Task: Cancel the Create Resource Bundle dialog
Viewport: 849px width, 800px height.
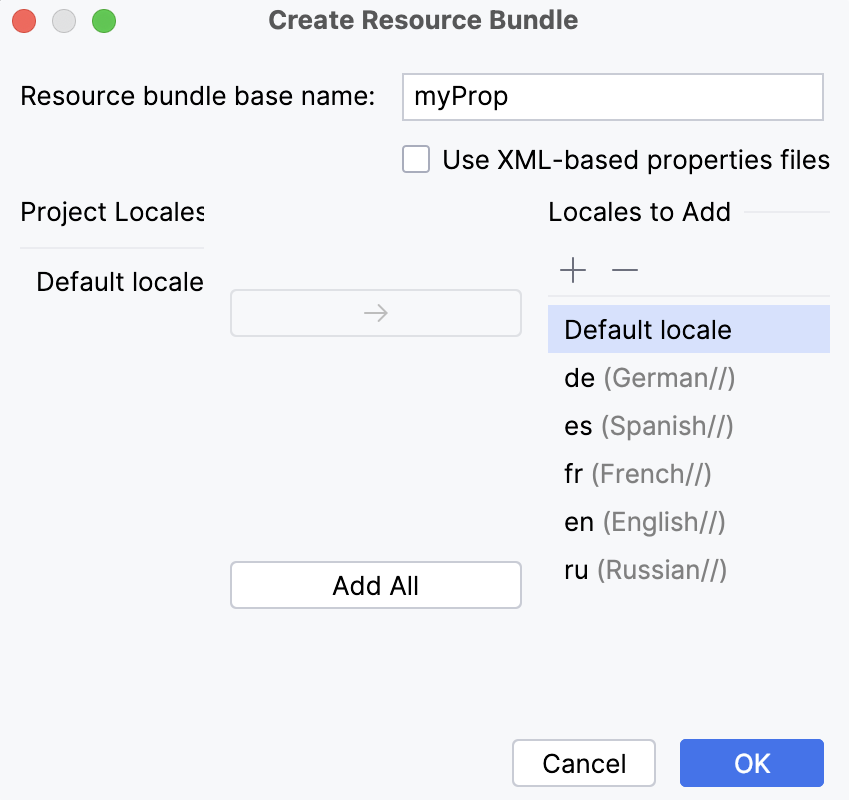Action: 583,763
